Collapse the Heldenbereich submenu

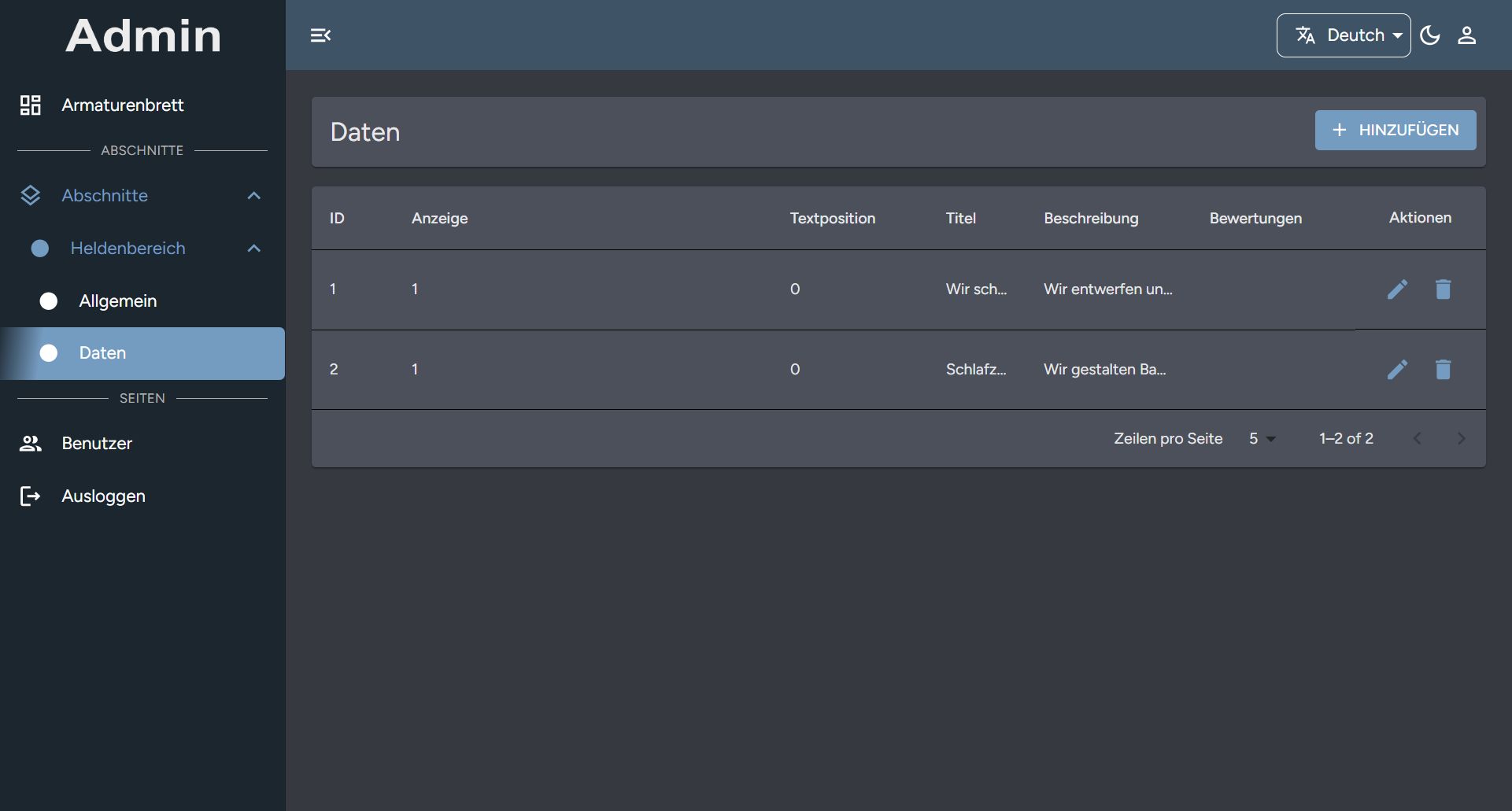(x=253, y=248)
